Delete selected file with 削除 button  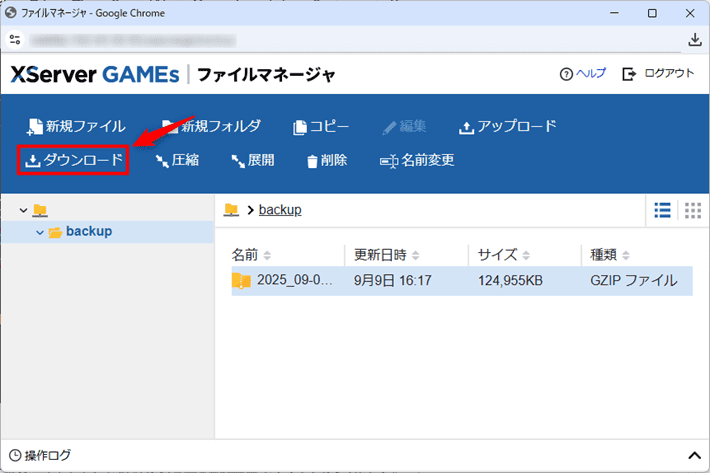click(x=327, y=160)
